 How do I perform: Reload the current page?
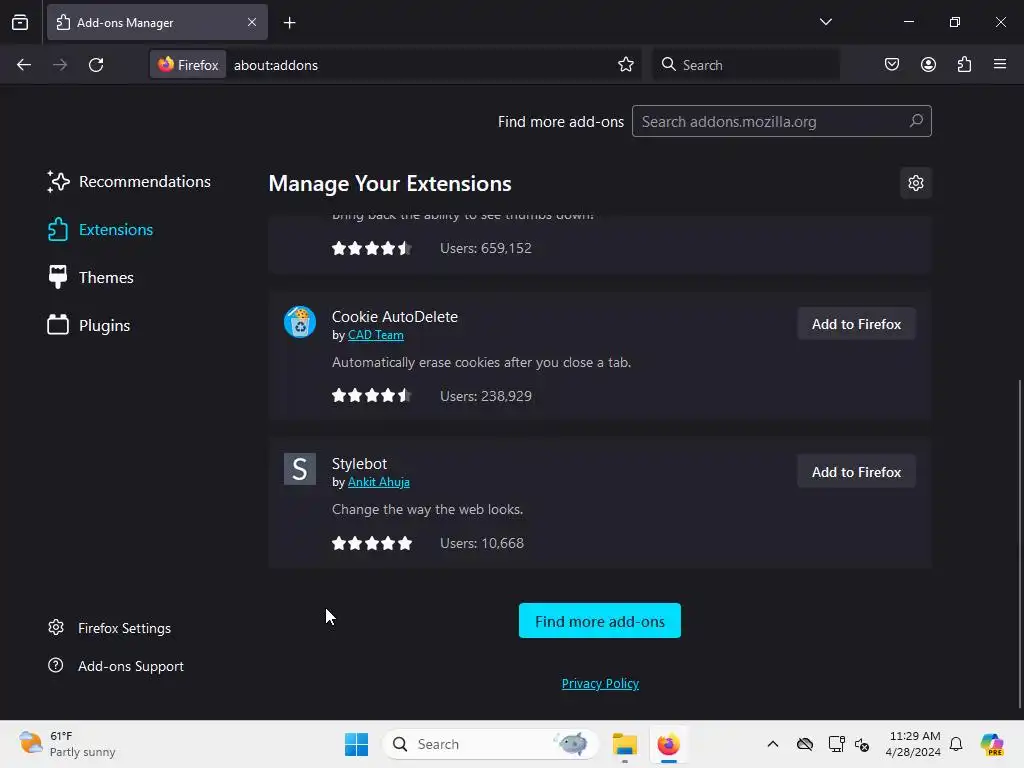click(96, 65)
